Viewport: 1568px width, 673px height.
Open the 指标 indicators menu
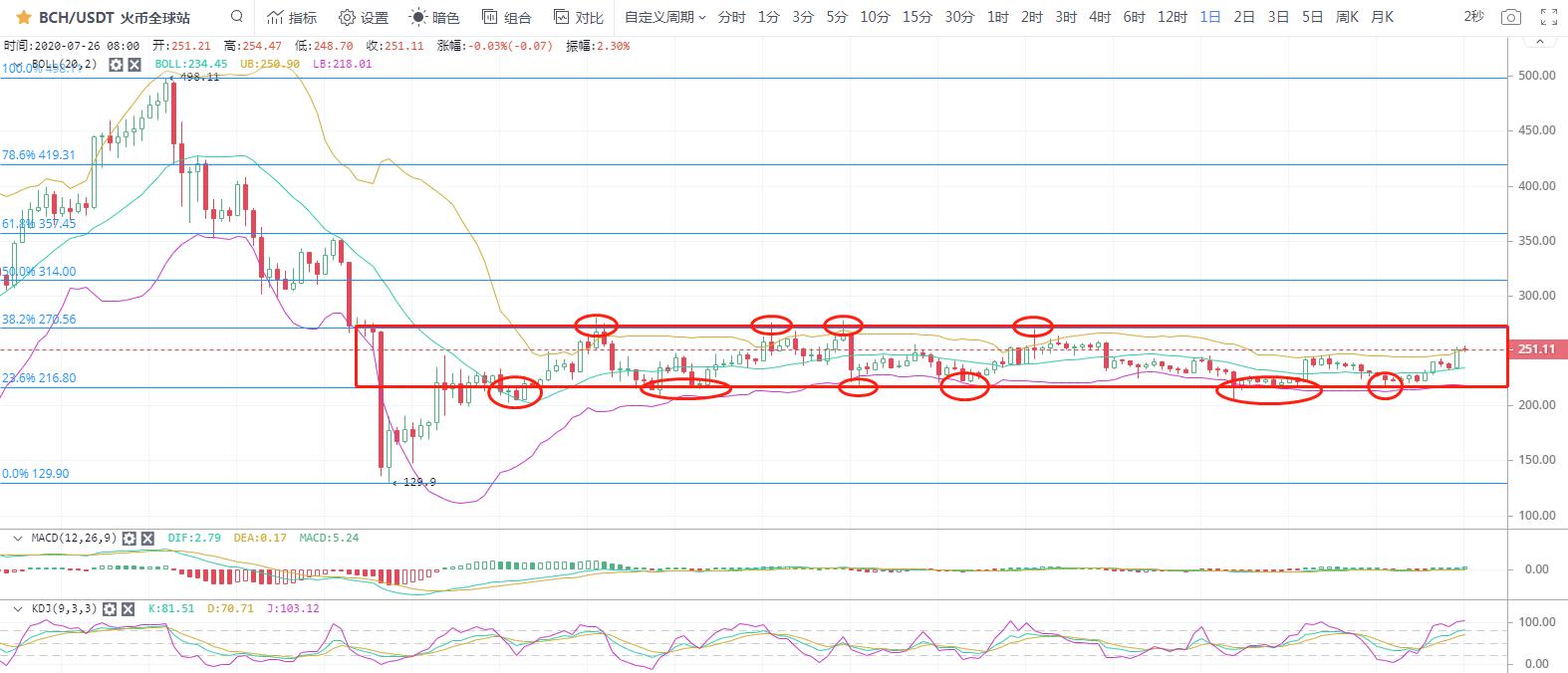pos(292,17)
